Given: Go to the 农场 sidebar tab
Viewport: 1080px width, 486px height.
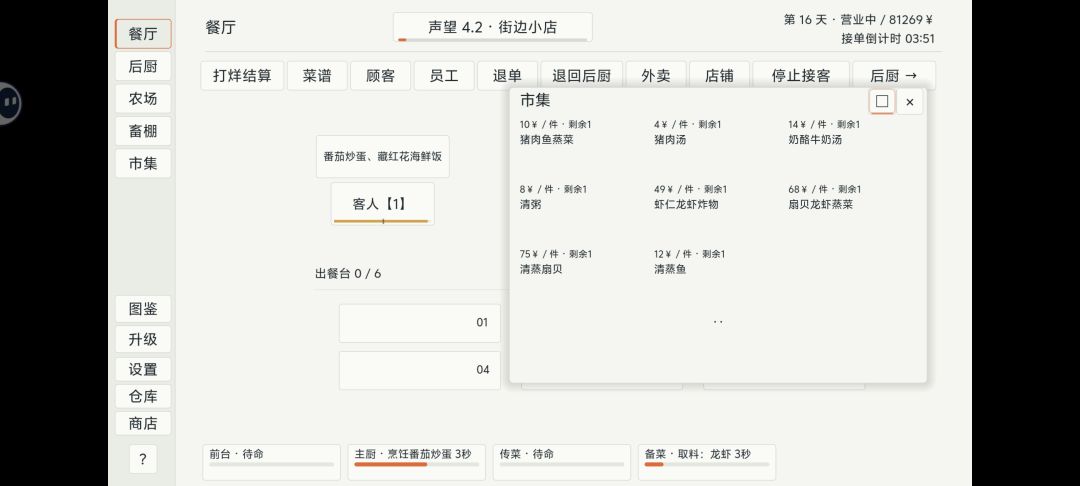Looking at the screenshot, I should click(x=143, y=98).
